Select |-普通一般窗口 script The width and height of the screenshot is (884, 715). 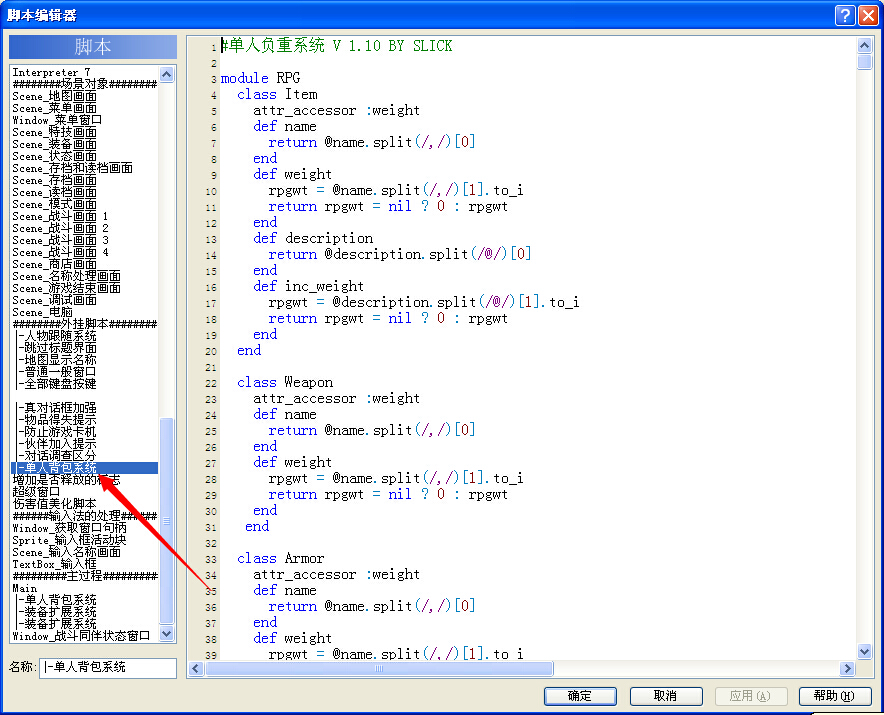point(57,372)
